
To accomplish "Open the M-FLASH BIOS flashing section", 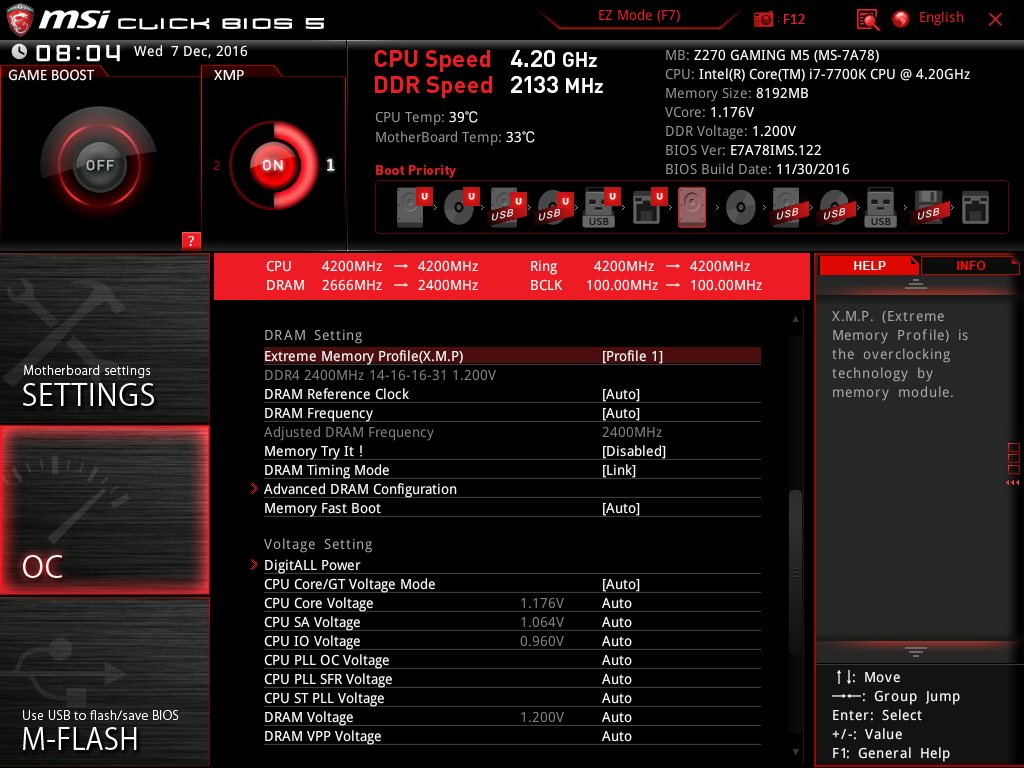I will click(104, 682).
